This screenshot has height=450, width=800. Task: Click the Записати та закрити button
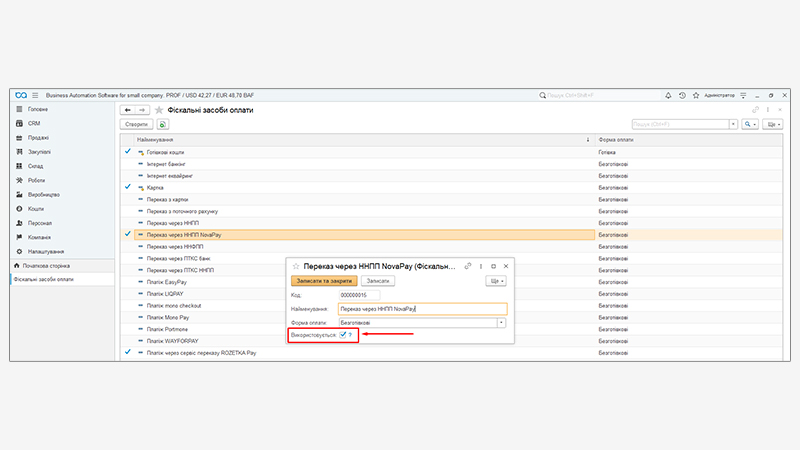323,282
